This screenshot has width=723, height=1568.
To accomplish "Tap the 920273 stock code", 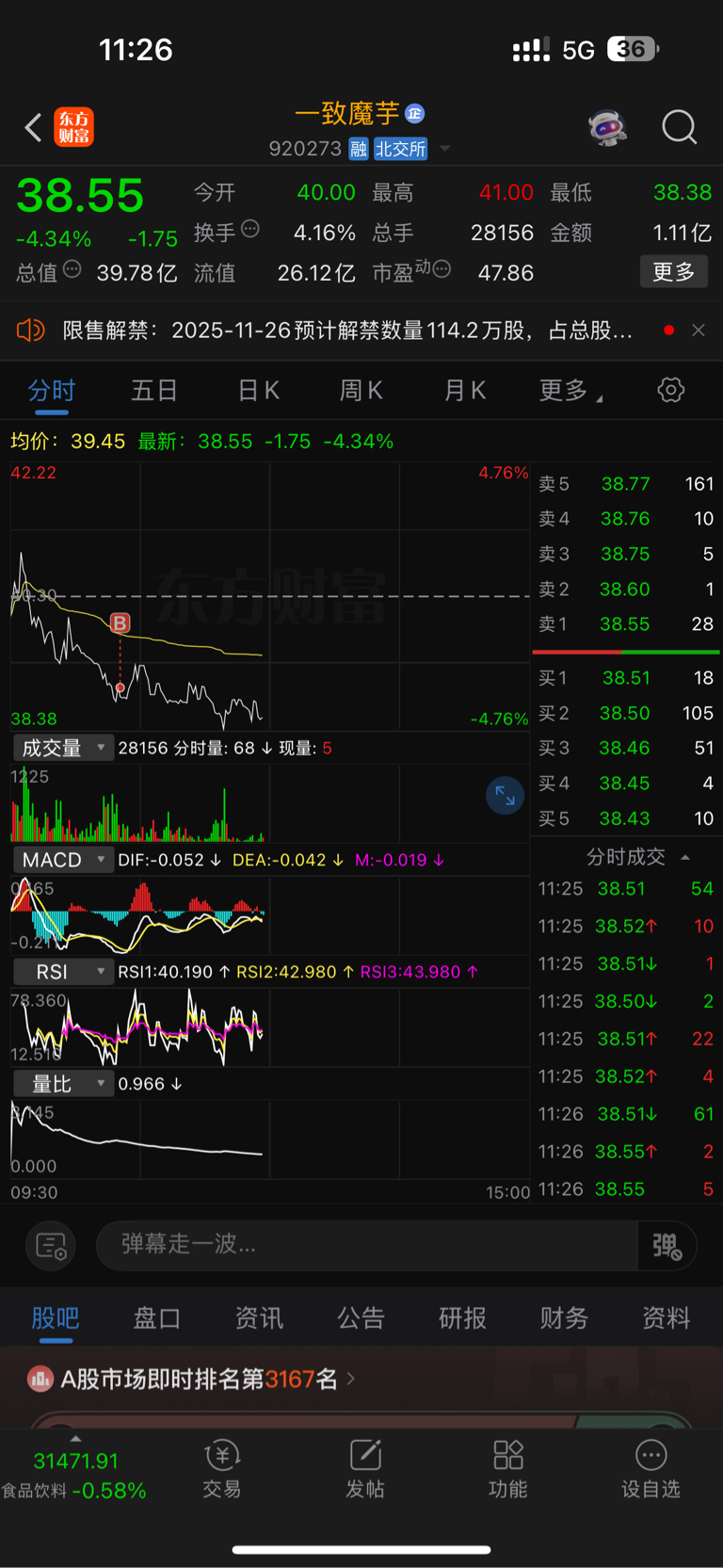I will [x=305, y=149].
